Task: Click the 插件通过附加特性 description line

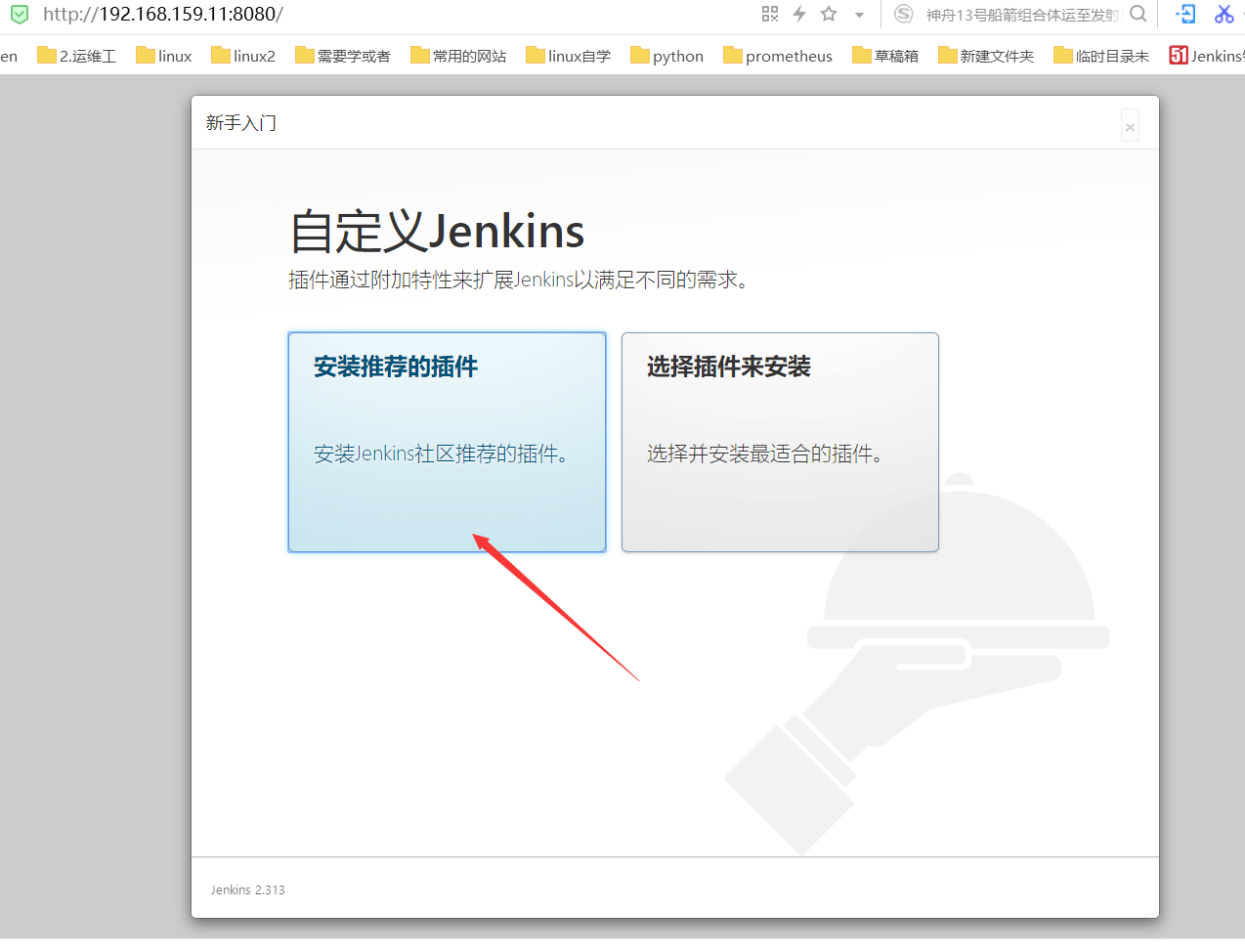Action: coord(519,280)
